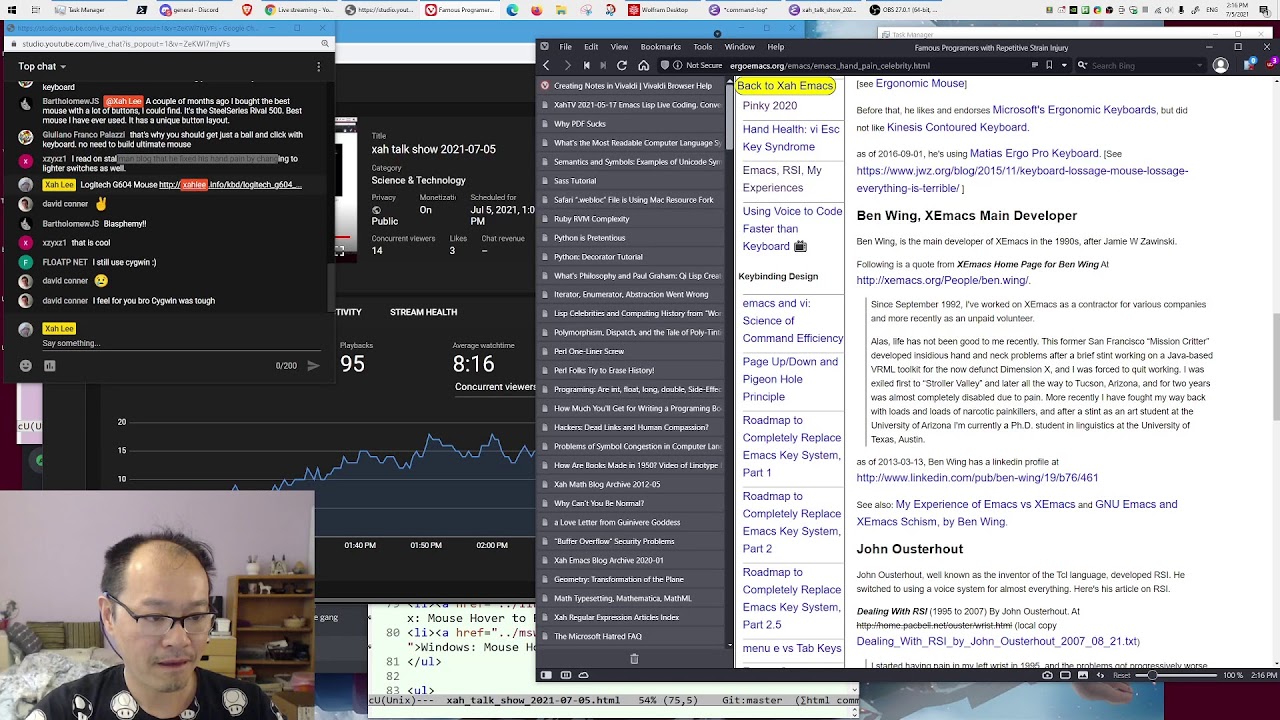Open the Tools menu in Vivaldi
Screen dimensions: 1280x720
point(702,47)
